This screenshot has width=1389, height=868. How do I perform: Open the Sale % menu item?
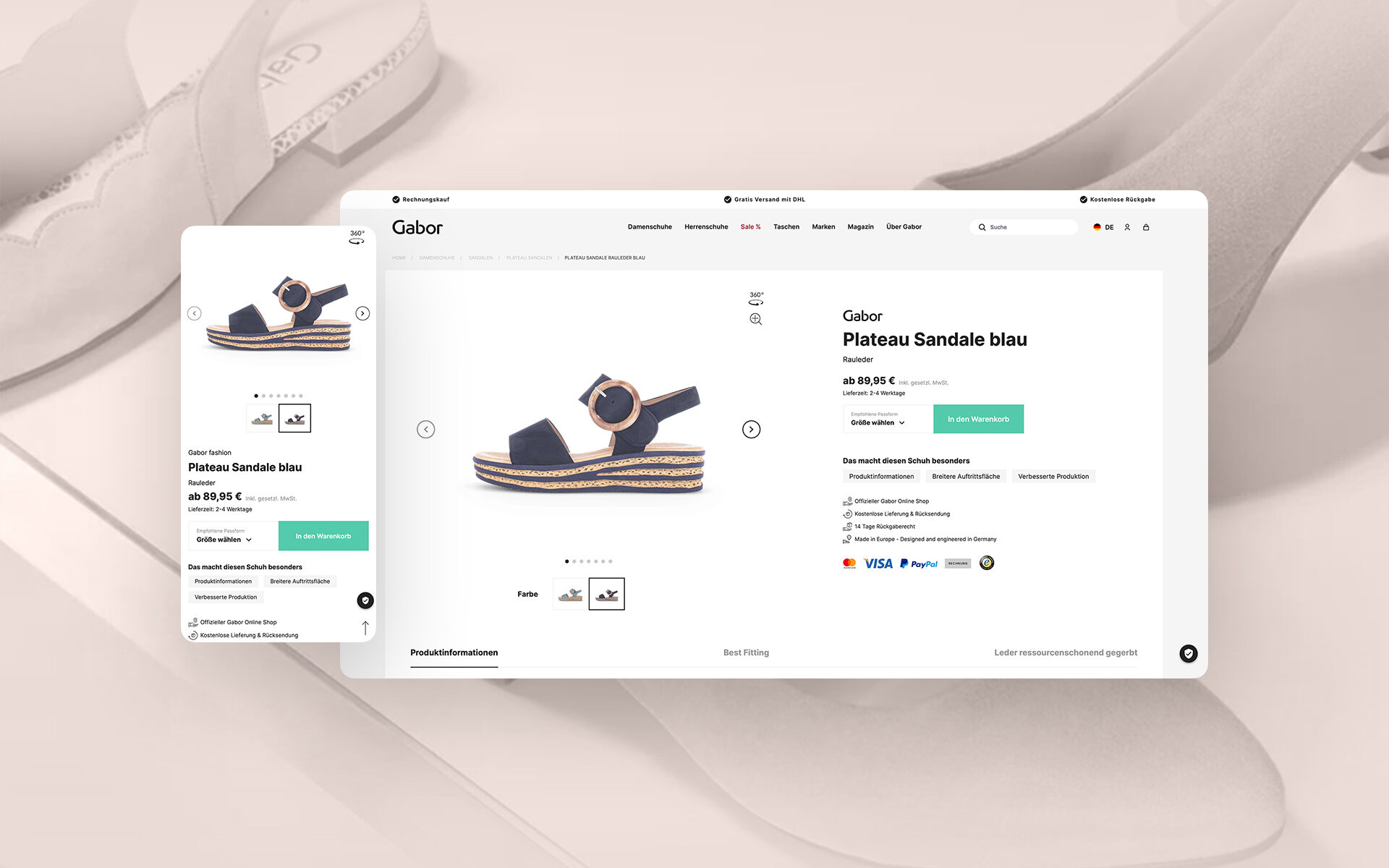point(750,227)
